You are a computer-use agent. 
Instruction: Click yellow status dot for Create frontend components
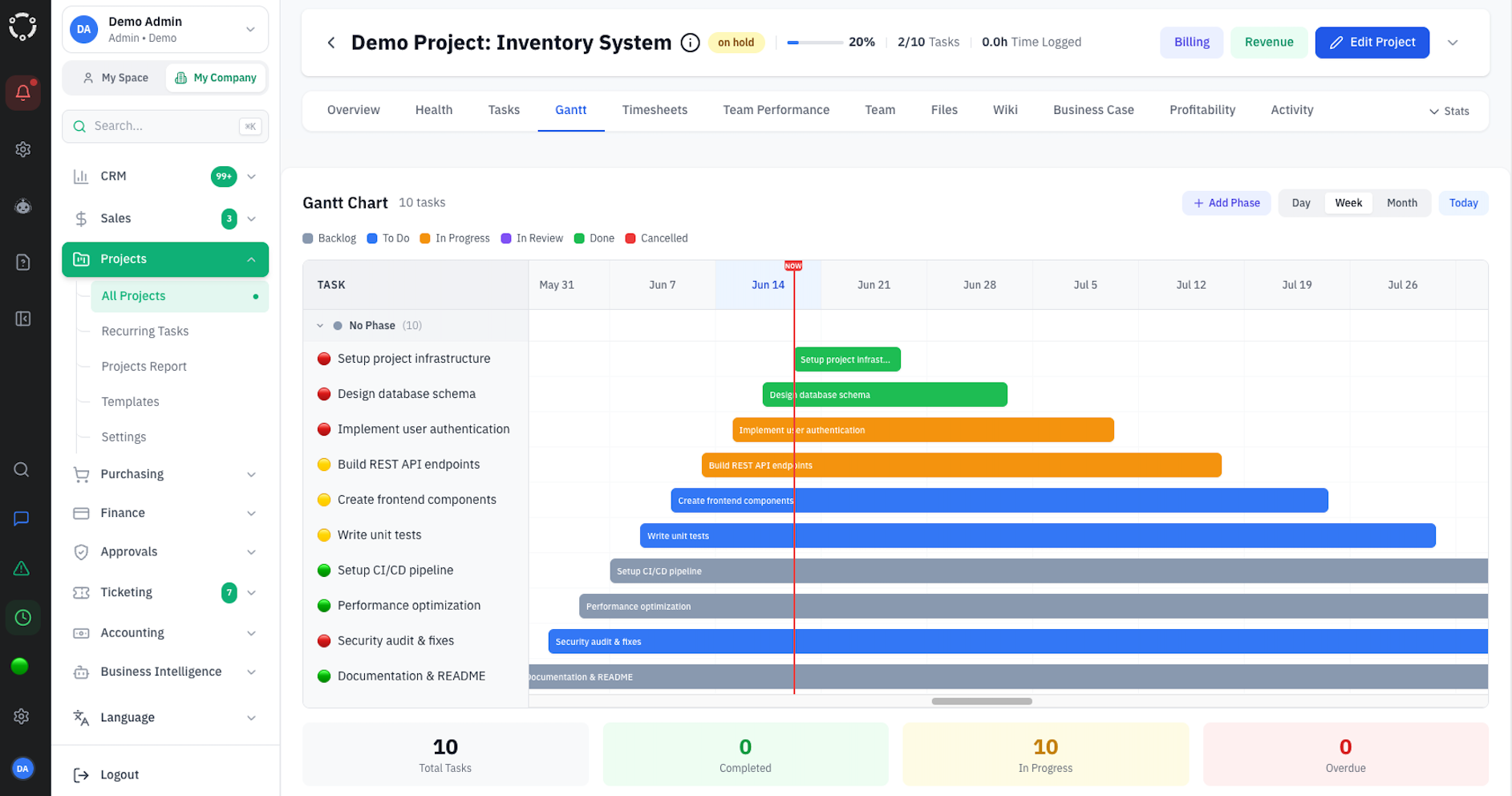[324, 500]
